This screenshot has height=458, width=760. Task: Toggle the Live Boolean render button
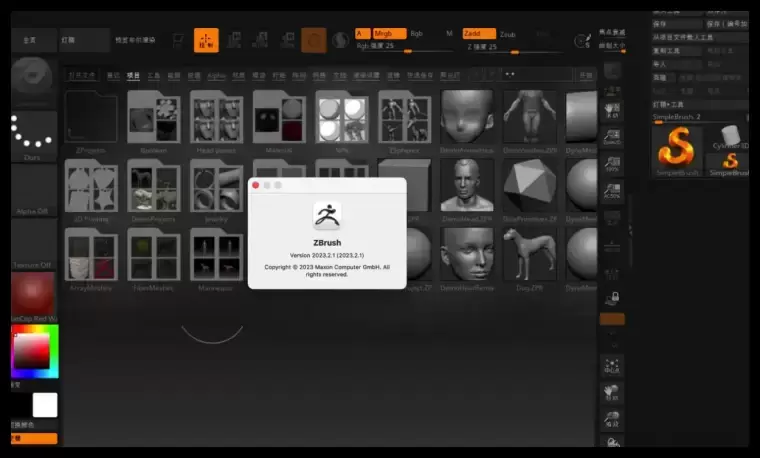coord(135,40)
